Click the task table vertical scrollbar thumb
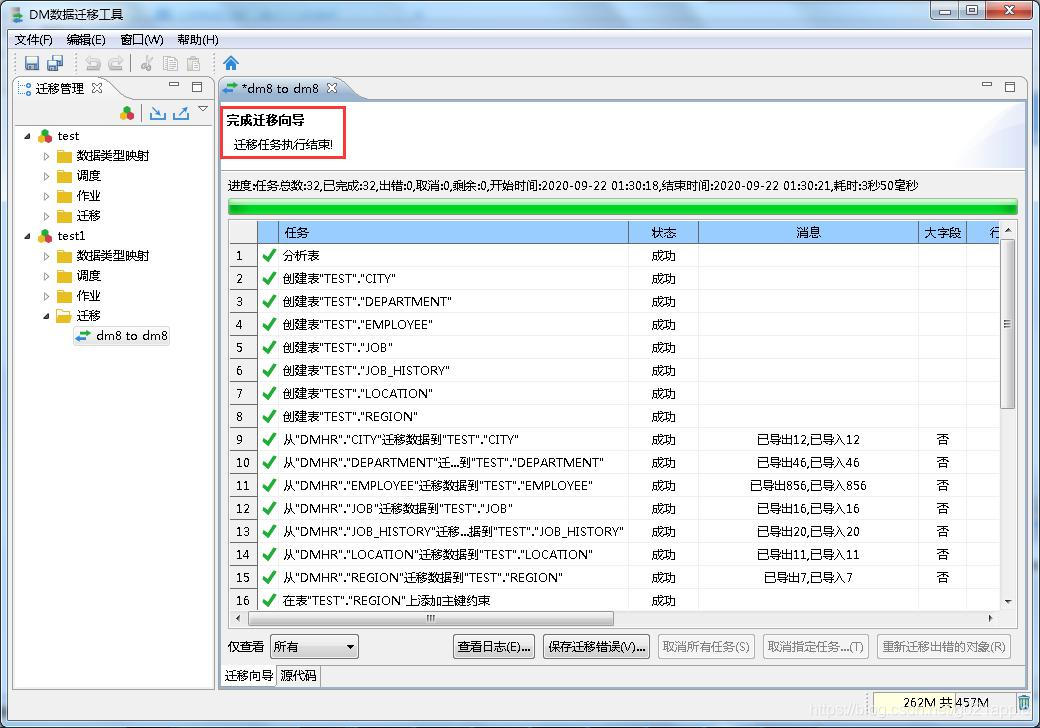The image size is (1040, 728). (1008, 324)
